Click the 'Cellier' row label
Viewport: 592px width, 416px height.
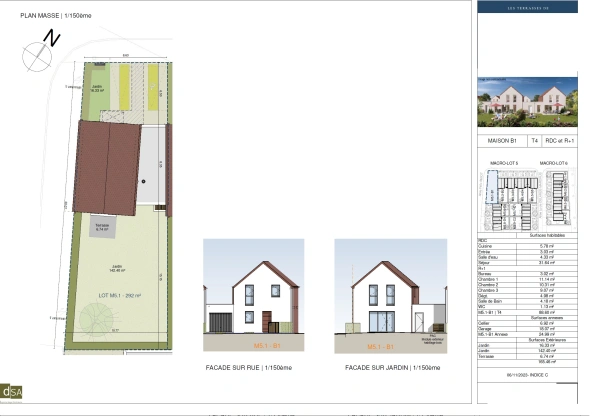coord(484,324)
